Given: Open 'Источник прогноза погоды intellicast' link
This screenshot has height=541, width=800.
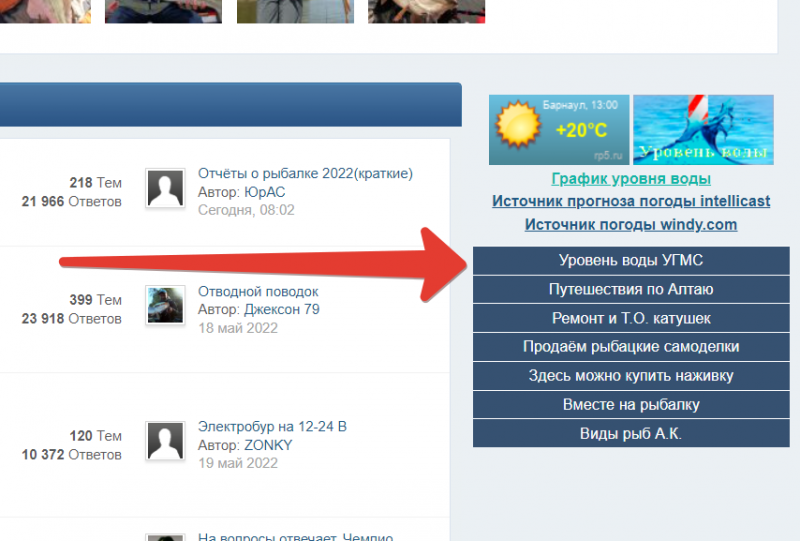Looking at the screenshot, I should (631, 201).
